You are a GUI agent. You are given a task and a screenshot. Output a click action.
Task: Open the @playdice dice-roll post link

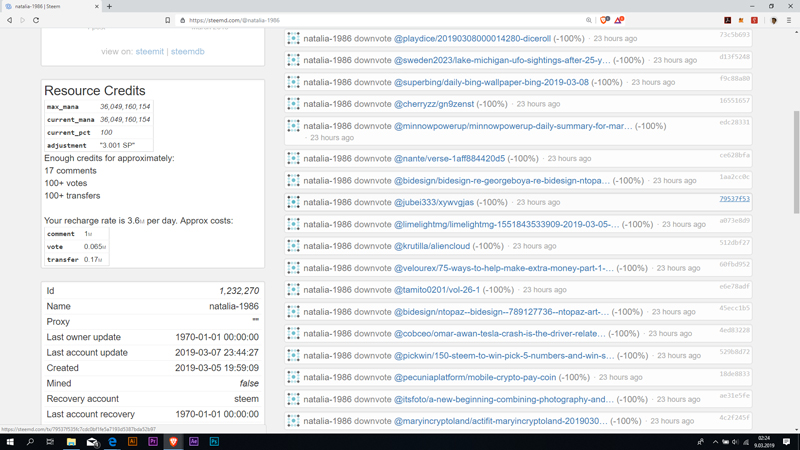click(x=472, y=38)
